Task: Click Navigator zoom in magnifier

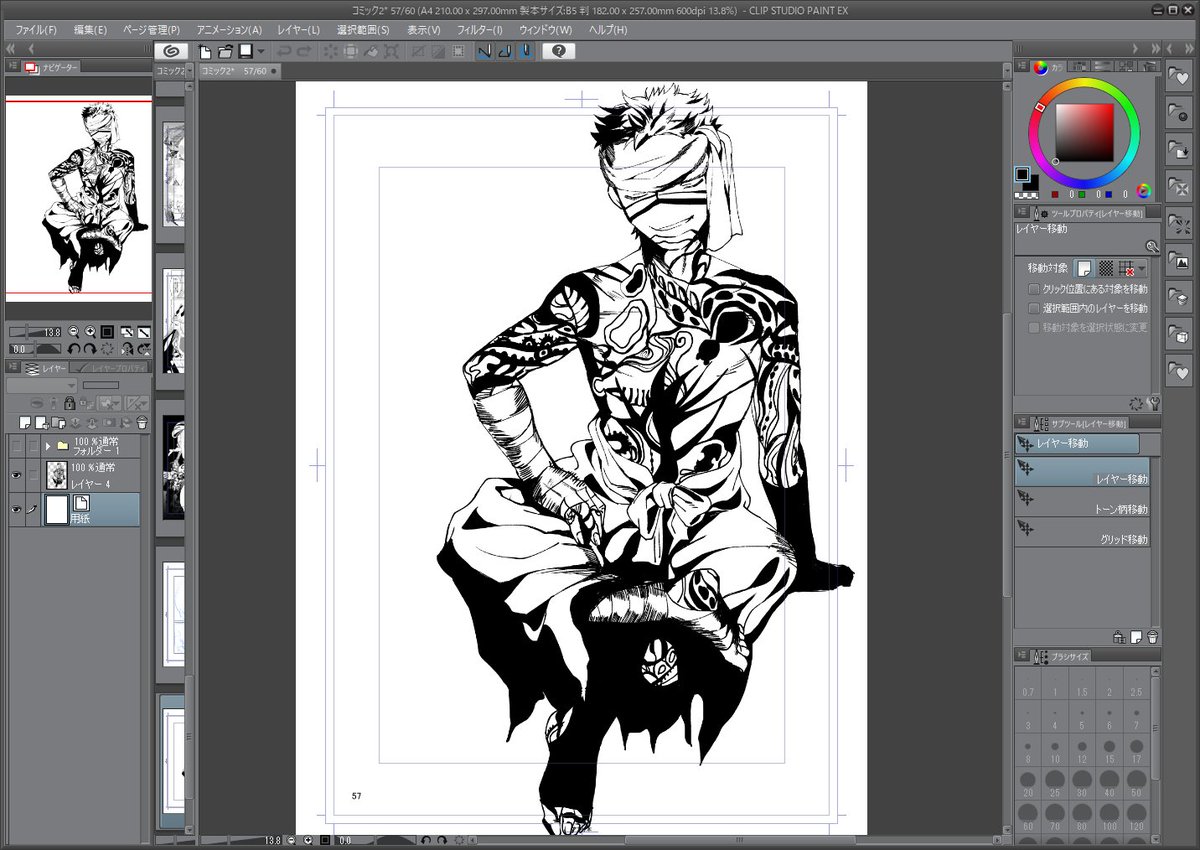Action: [x=90, y=331]
